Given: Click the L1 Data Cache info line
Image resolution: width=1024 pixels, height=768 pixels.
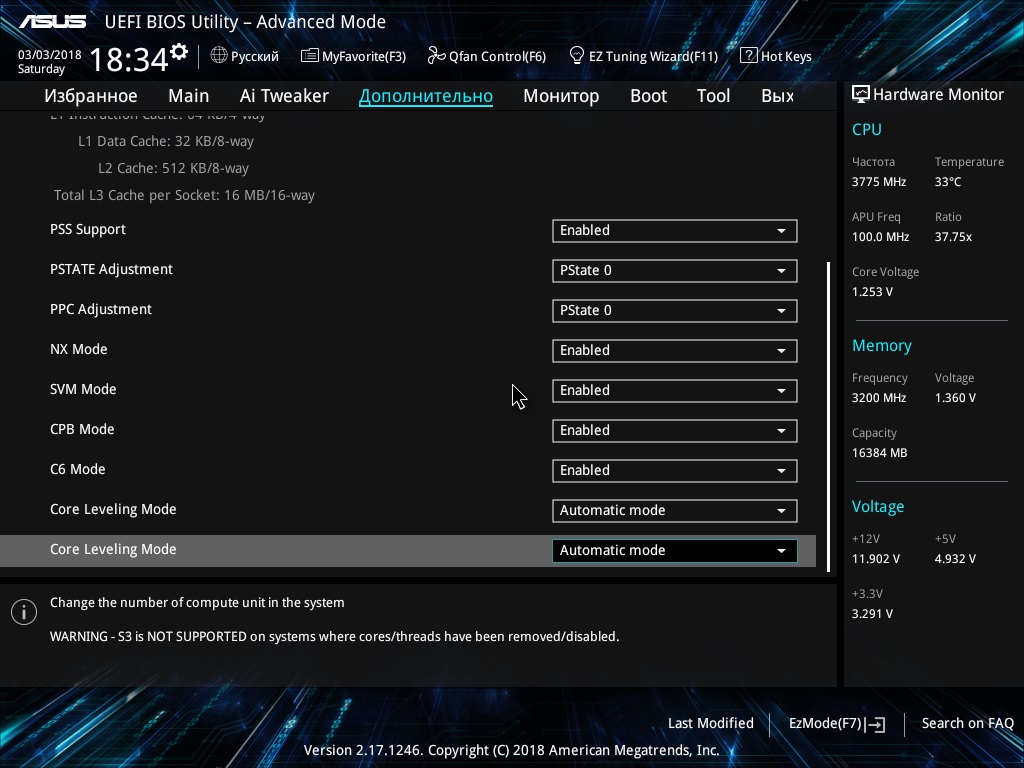Looking at the screenshot, I should pyautogui.click(x=166, y=142).
